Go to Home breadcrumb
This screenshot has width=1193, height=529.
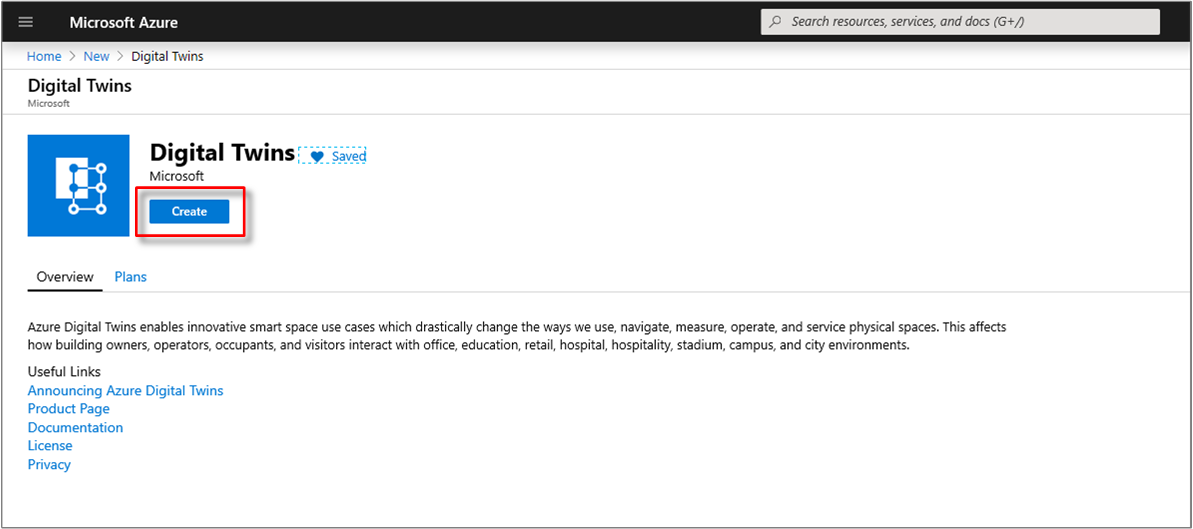44,56
